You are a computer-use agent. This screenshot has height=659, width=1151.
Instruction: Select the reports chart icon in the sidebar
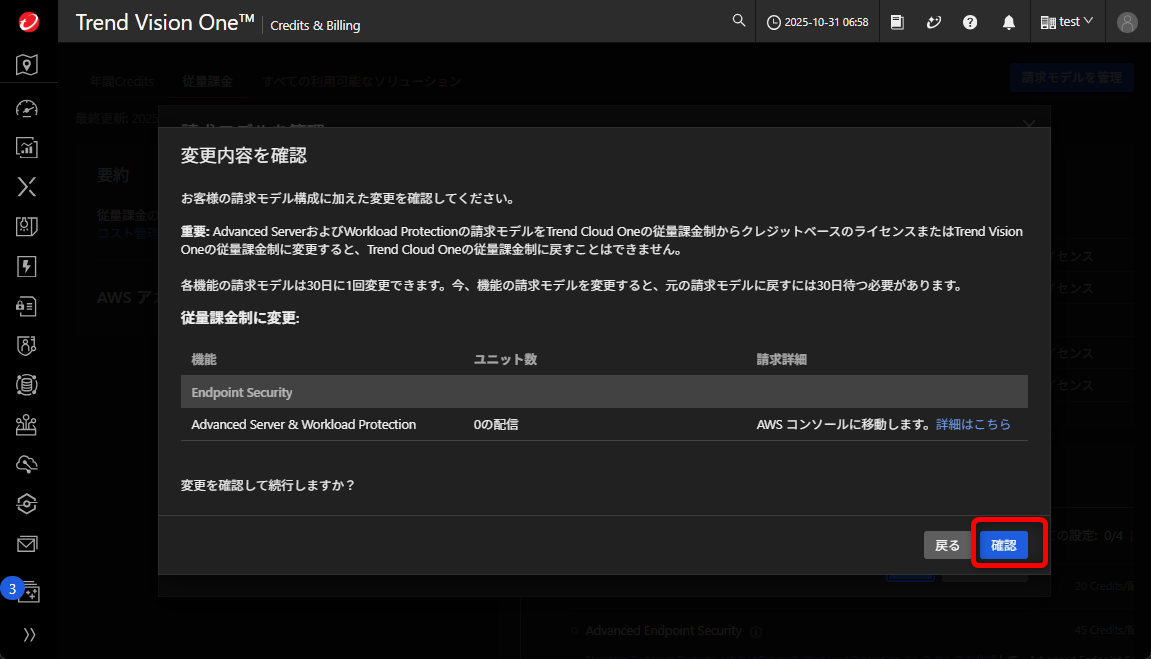point(27,147)
